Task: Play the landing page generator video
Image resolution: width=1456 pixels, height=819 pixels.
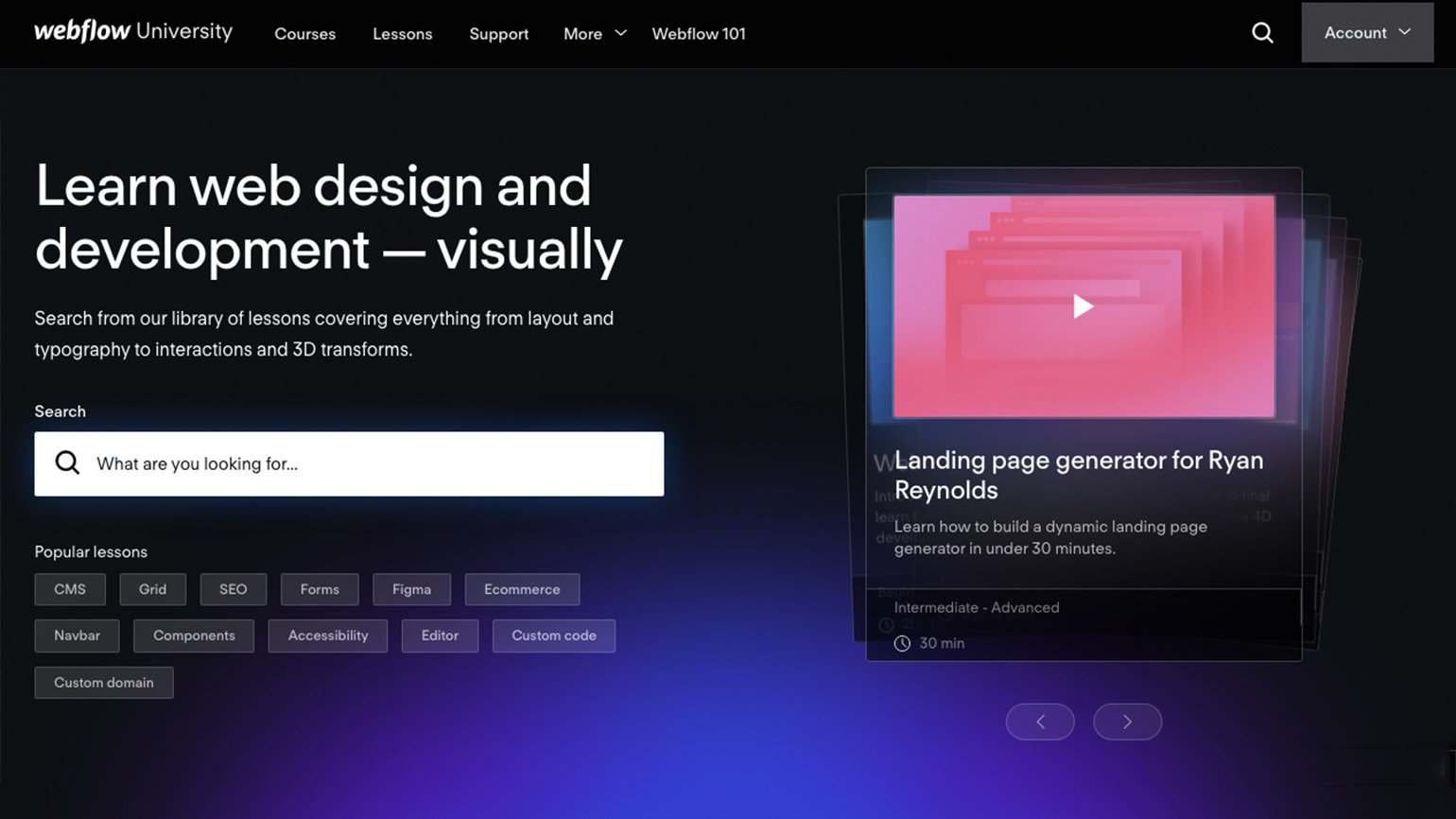Action: 1083,306
